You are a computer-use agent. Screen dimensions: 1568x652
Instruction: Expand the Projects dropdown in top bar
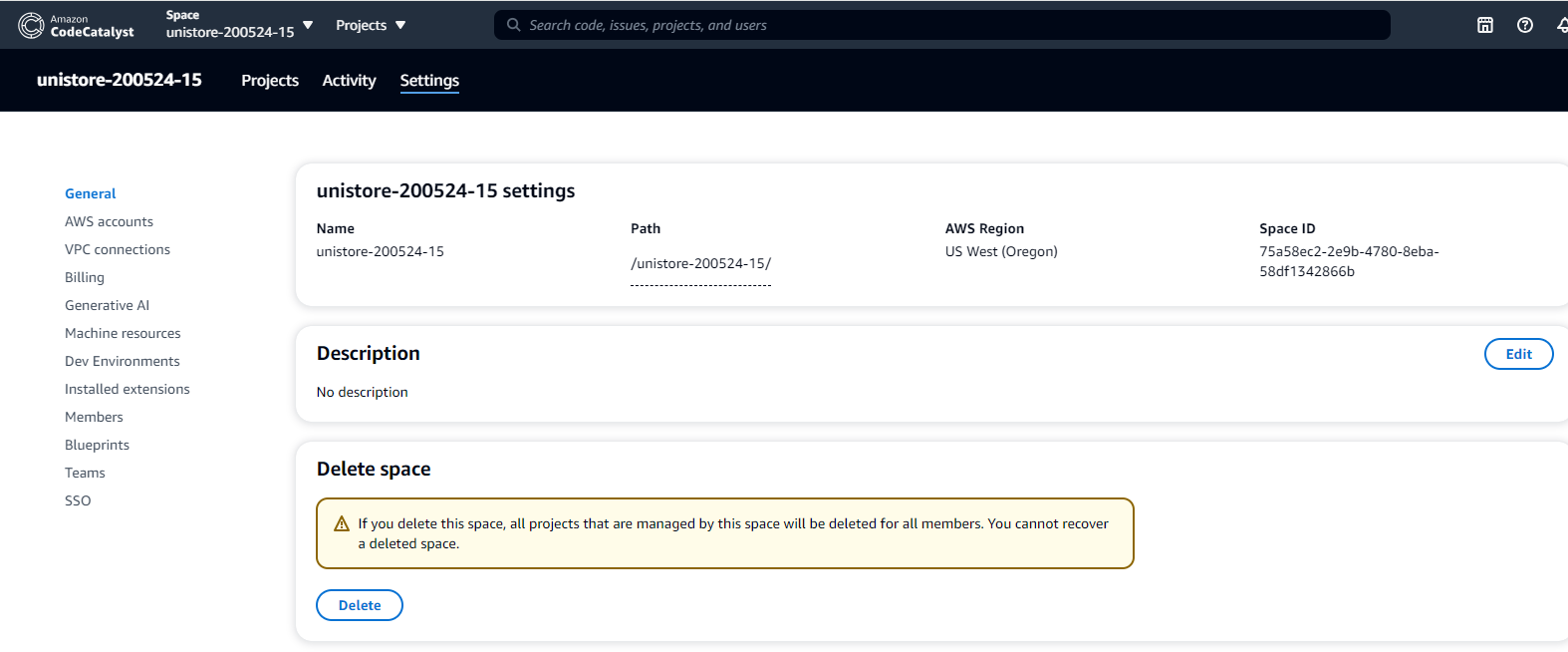(x=371, y=25)
